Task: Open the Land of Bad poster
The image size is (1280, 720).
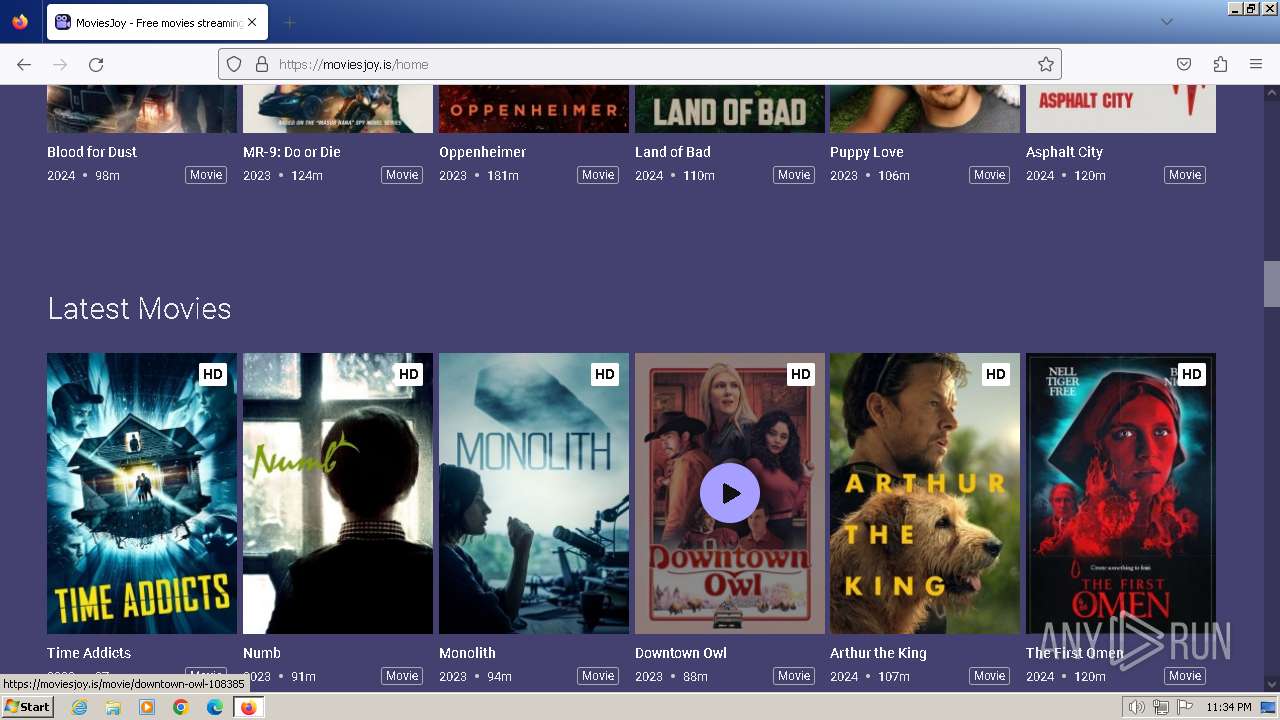Action: (730, 109)
